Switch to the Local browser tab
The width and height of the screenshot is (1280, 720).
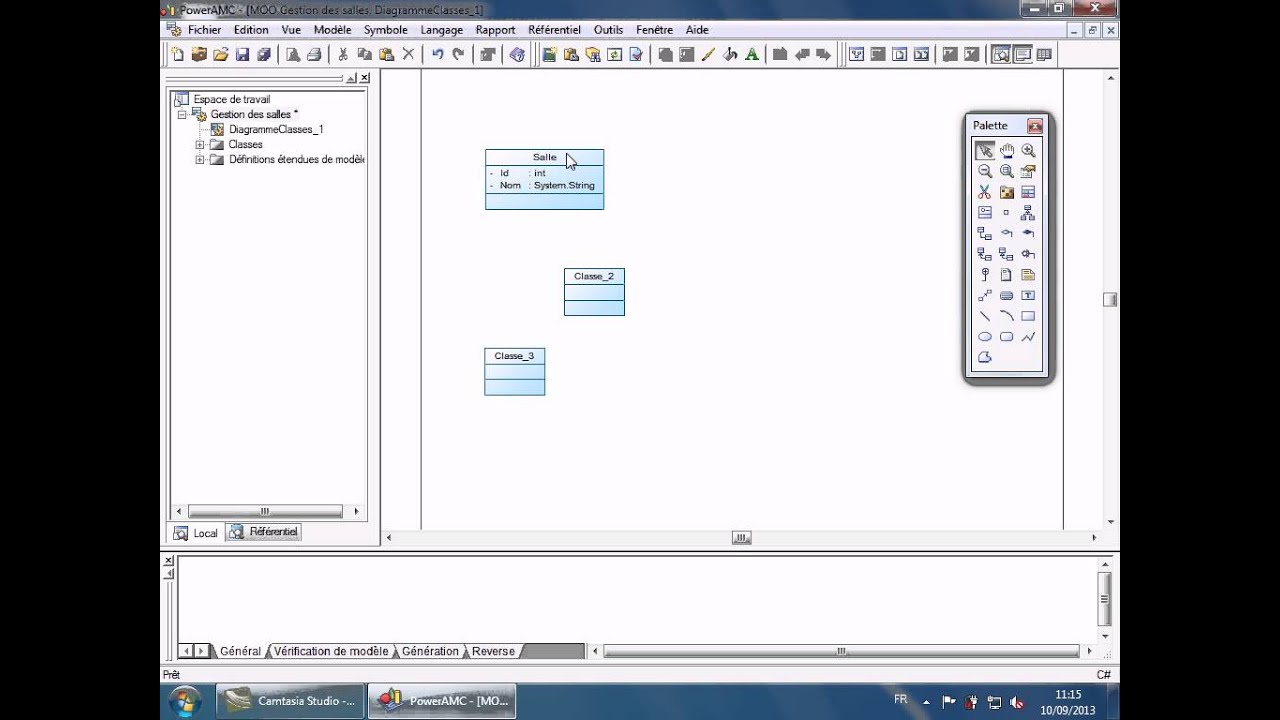(195, 533)
